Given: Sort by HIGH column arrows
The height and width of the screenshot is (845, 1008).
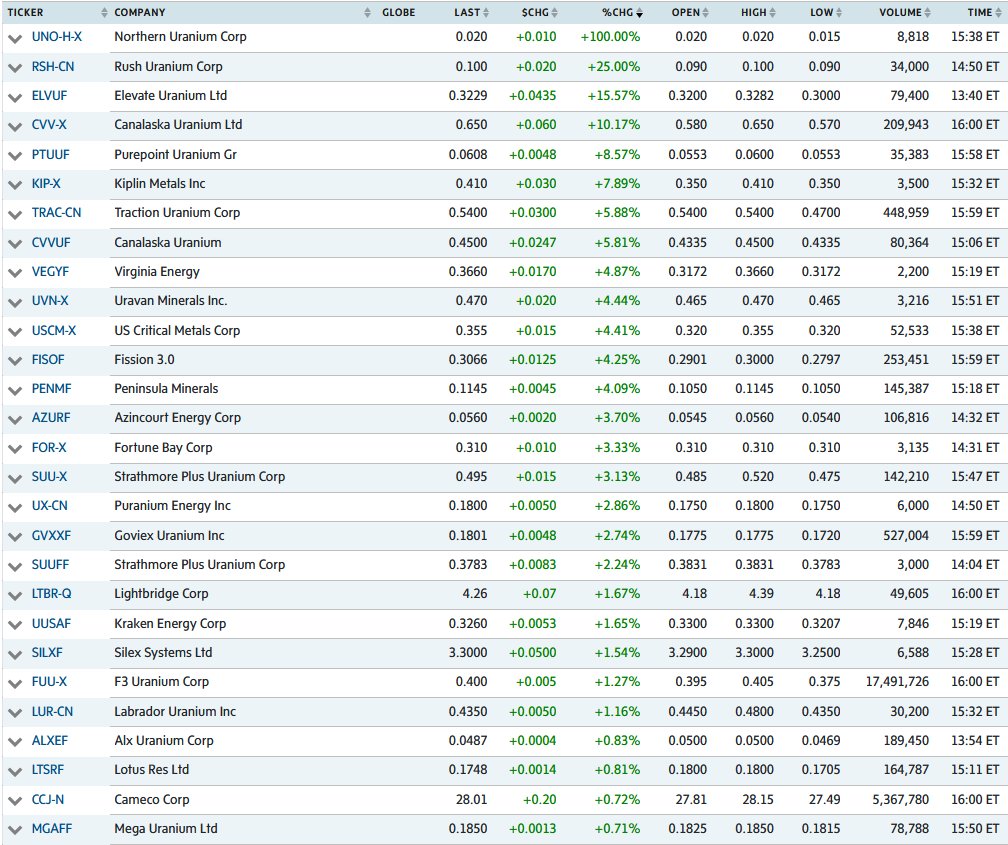Looking at the screenshot, I should (772, 12).
